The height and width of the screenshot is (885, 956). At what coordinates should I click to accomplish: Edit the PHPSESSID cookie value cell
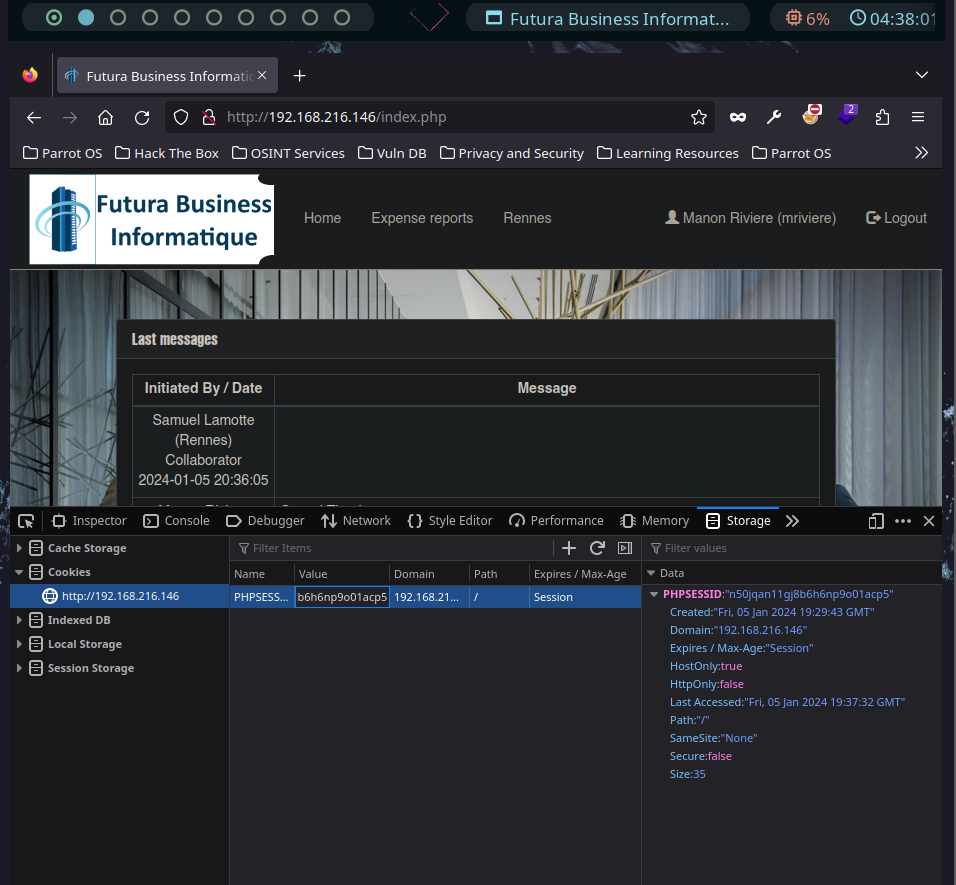tap(342, 597)
